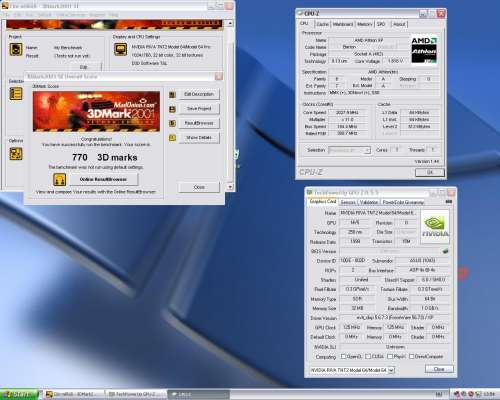Click the Show Details button
Viewport: 500px width, 400px height.
click(x=199, y=138)
